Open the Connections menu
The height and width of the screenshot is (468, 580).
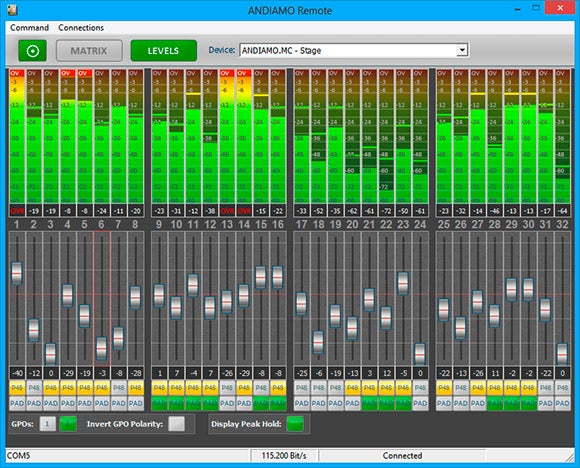(81, 28)
